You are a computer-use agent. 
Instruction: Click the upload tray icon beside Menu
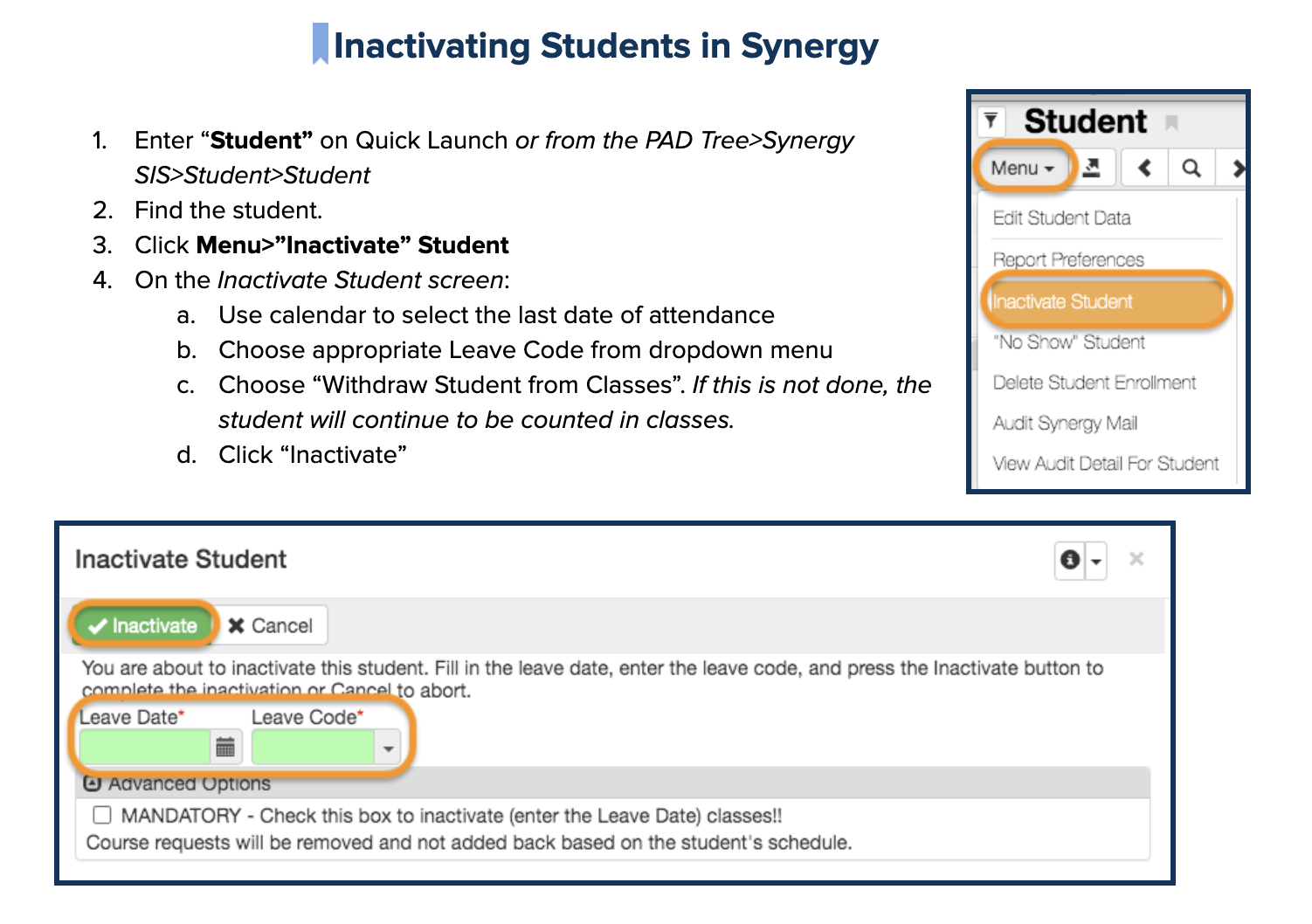coord(1092,168)
